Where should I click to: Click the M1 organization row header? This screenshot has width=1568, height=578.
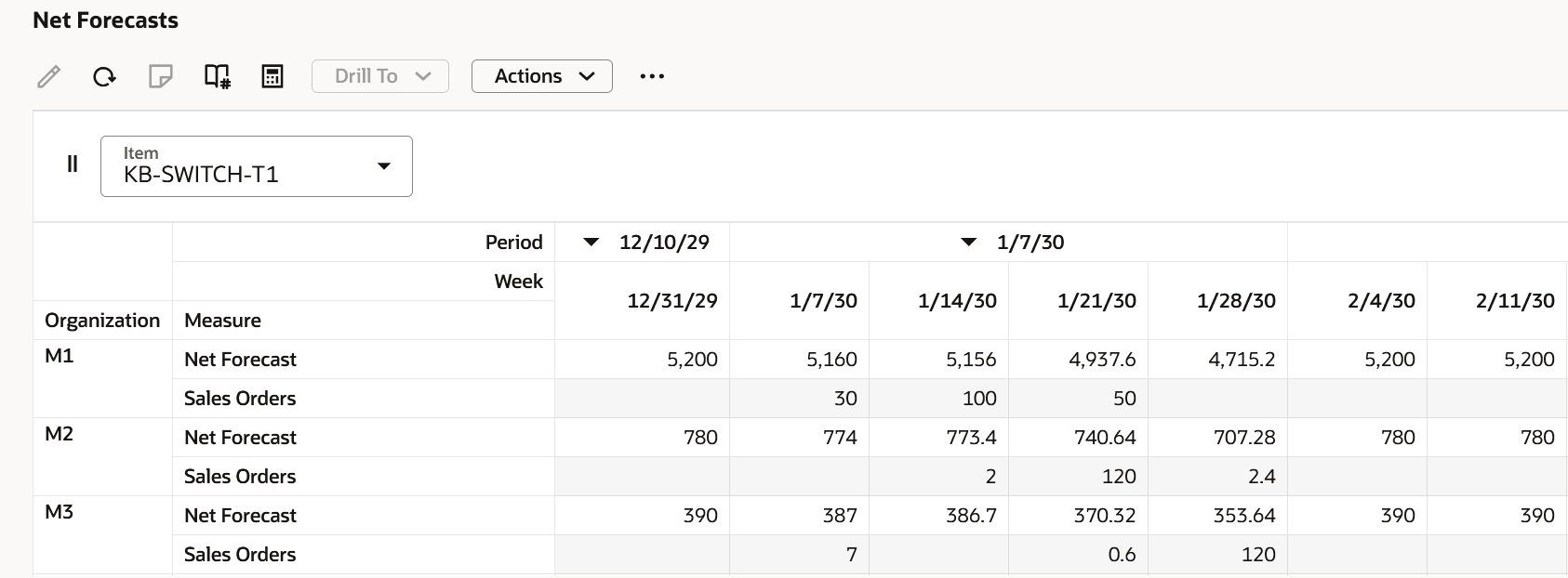coord(60,356)
